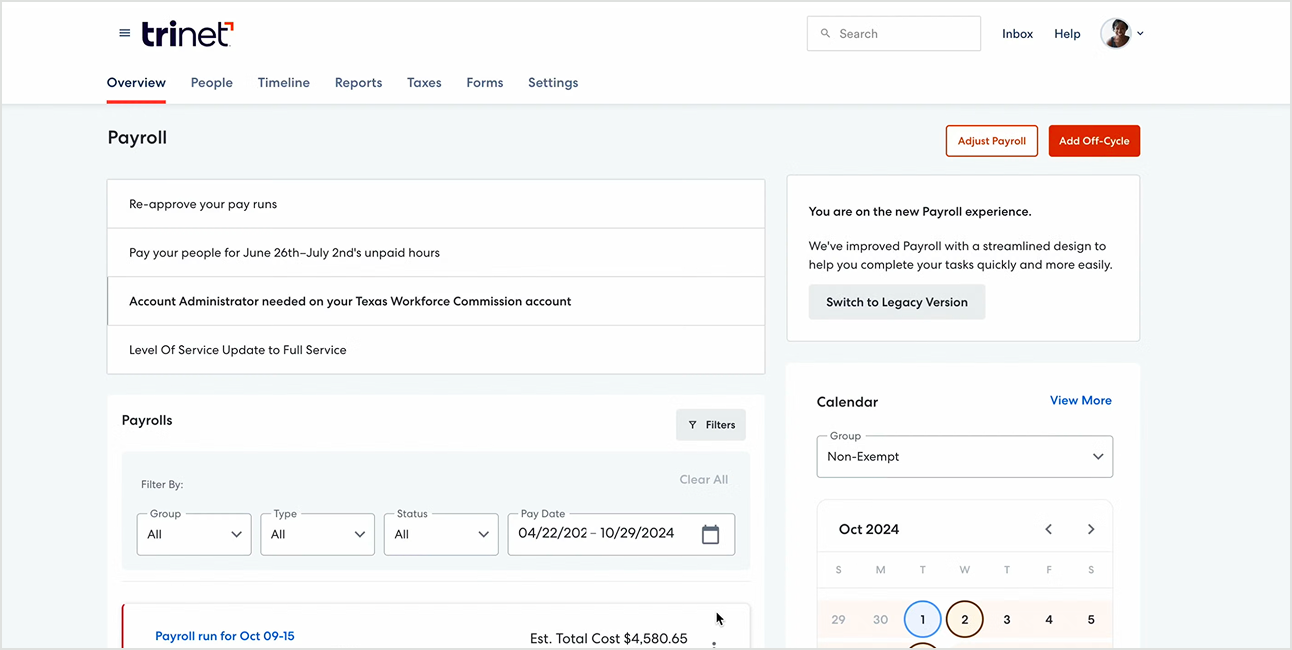Open the Inbox link
The image size is (1292, 650).
pos(1018,34)
